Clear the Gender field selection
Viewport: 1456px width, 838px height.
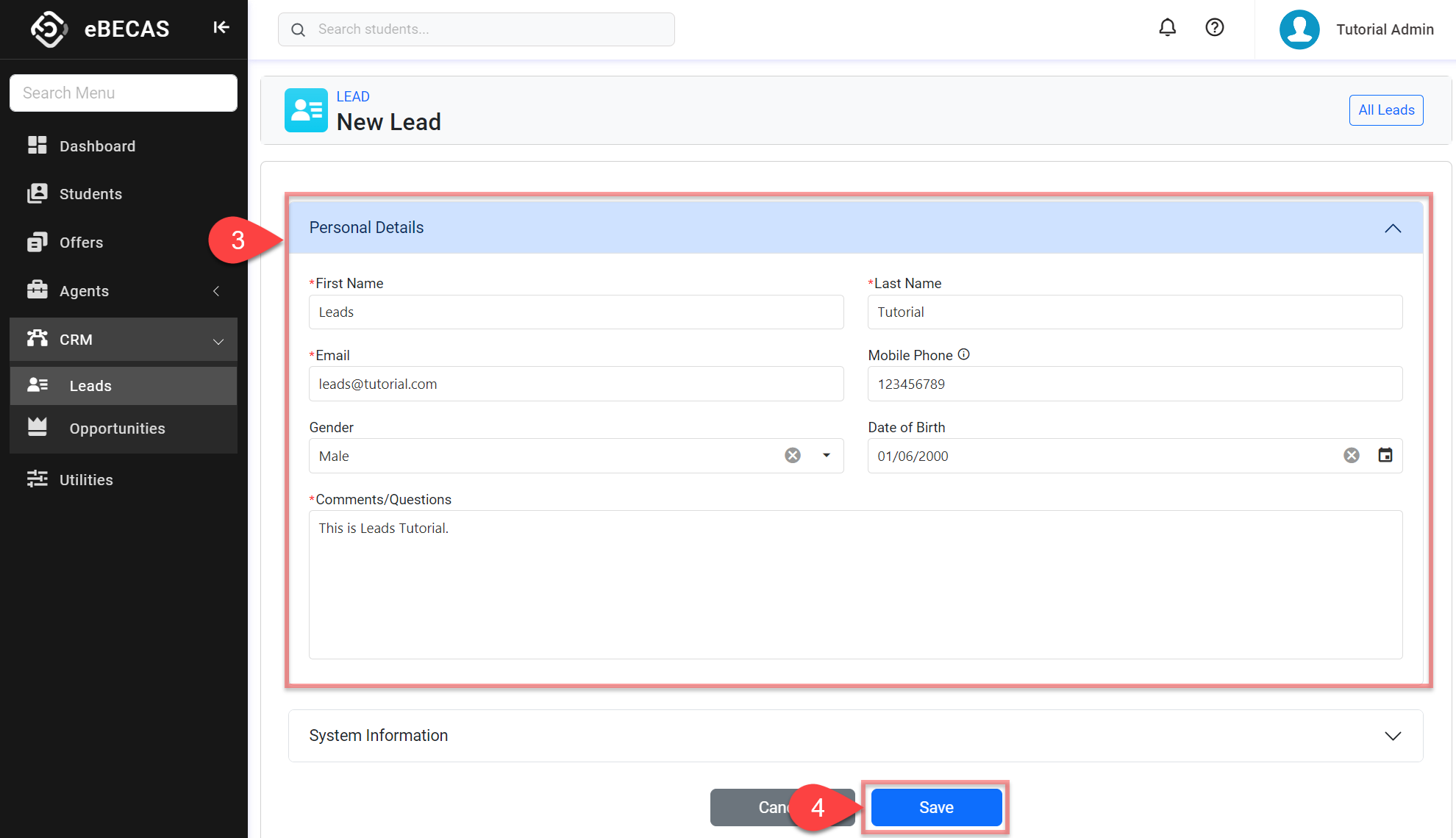[792, 456]
